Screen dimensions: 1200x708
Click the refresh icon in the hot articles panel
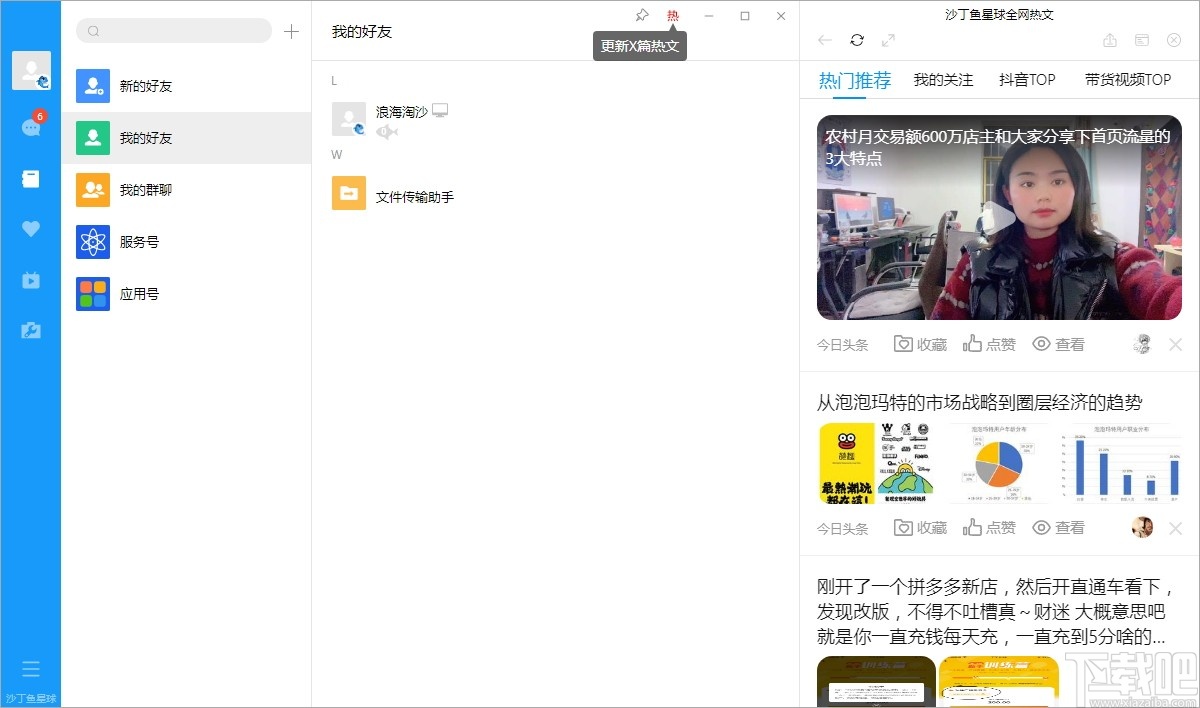857,40
